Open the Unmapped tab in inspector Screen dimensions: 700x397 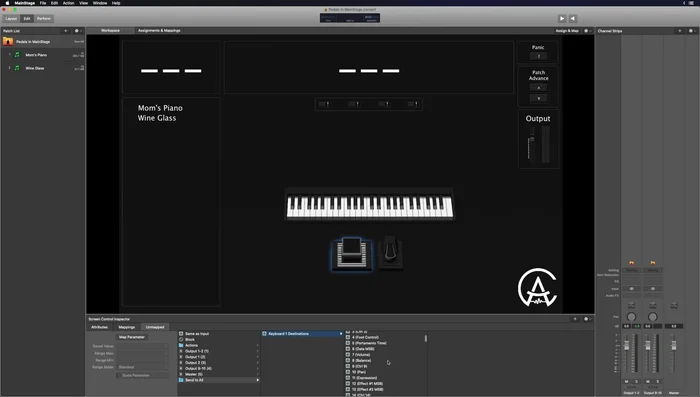click(155, 327)
